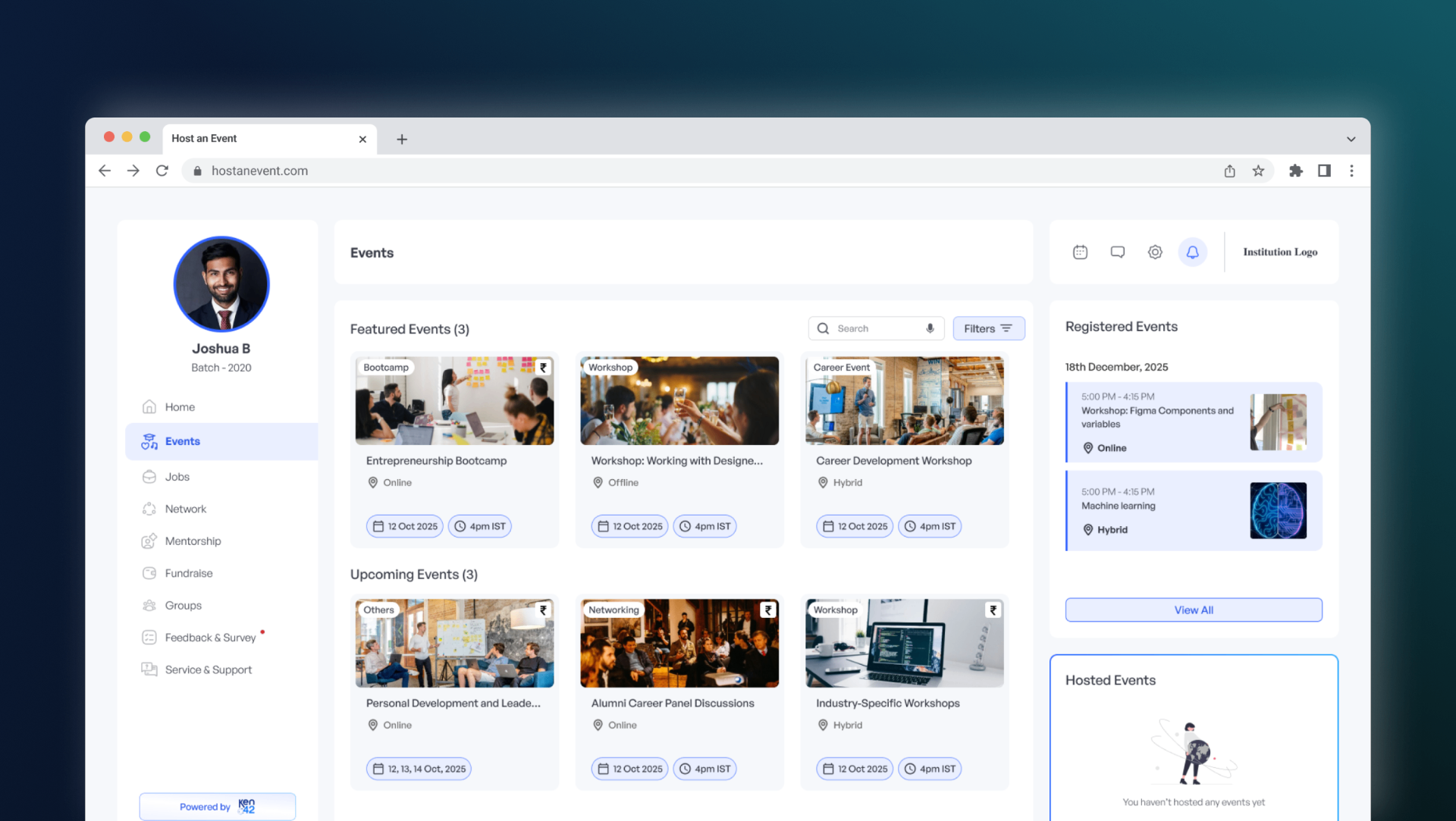Click the padlock icon next to hostanevent.com
This screenshot has width=1456, height=821.
point(198,171)
